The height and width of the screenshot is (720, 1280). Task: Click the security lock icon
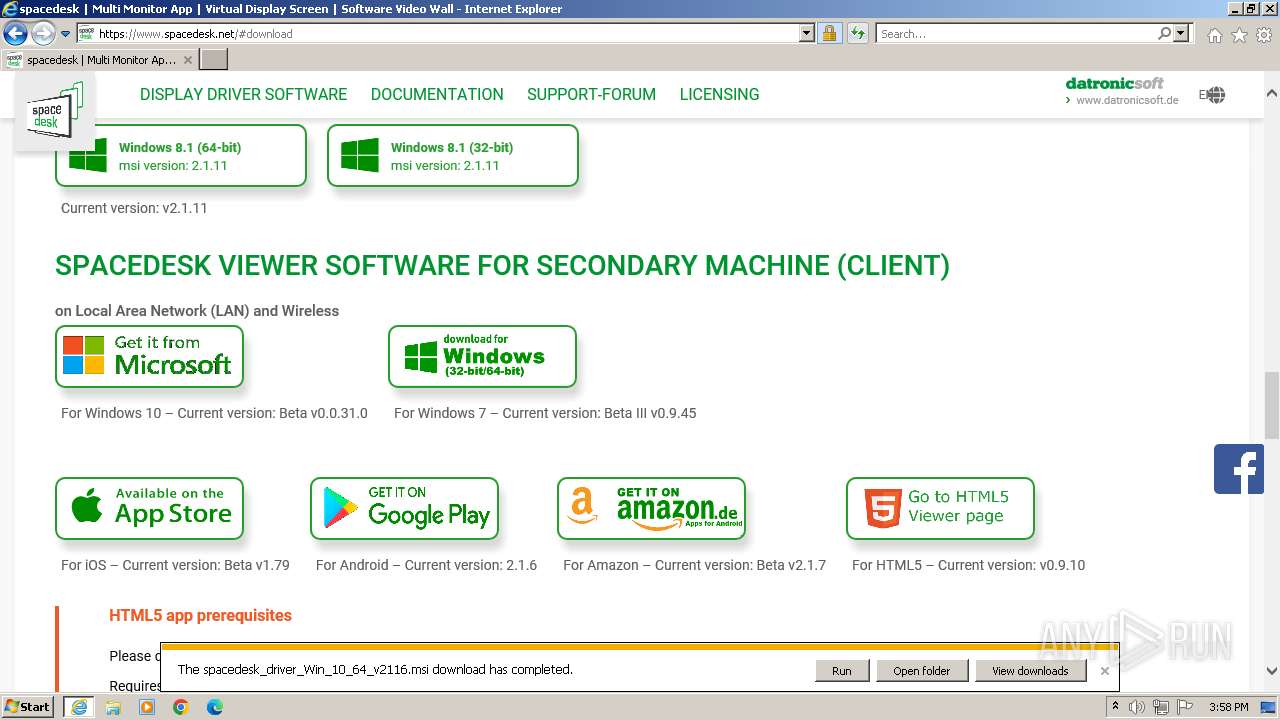[829, 33]
